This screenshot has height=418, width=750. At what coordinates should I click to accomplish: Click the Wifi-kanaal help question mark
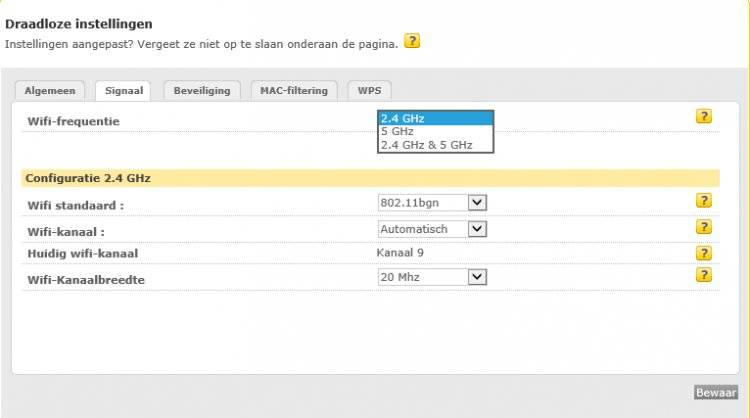pyautogui.click(x=704, y=227)
